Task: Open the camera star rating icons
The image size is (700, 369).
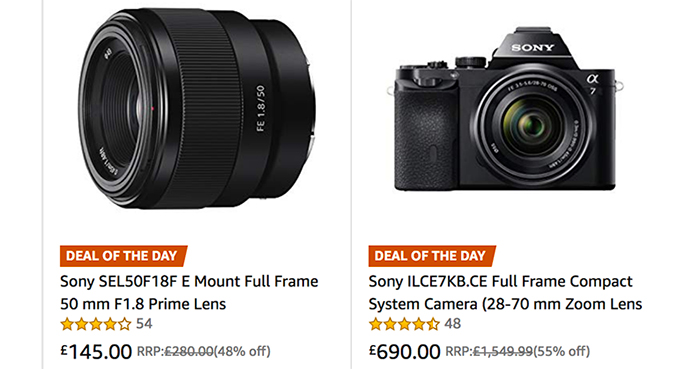Action: point(404,324)
